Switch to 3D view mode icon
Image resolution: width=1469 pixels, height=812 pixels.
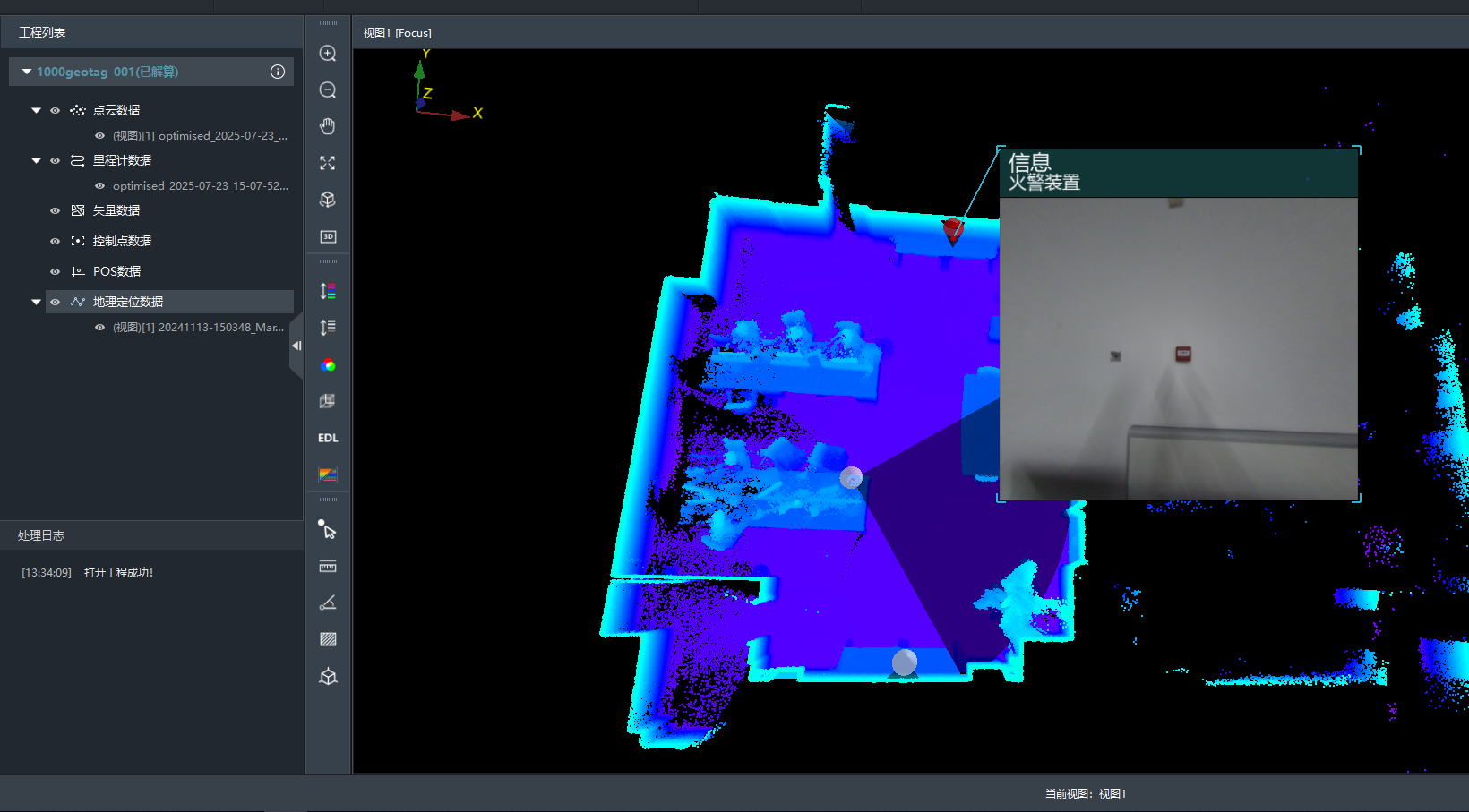(328, 236)
